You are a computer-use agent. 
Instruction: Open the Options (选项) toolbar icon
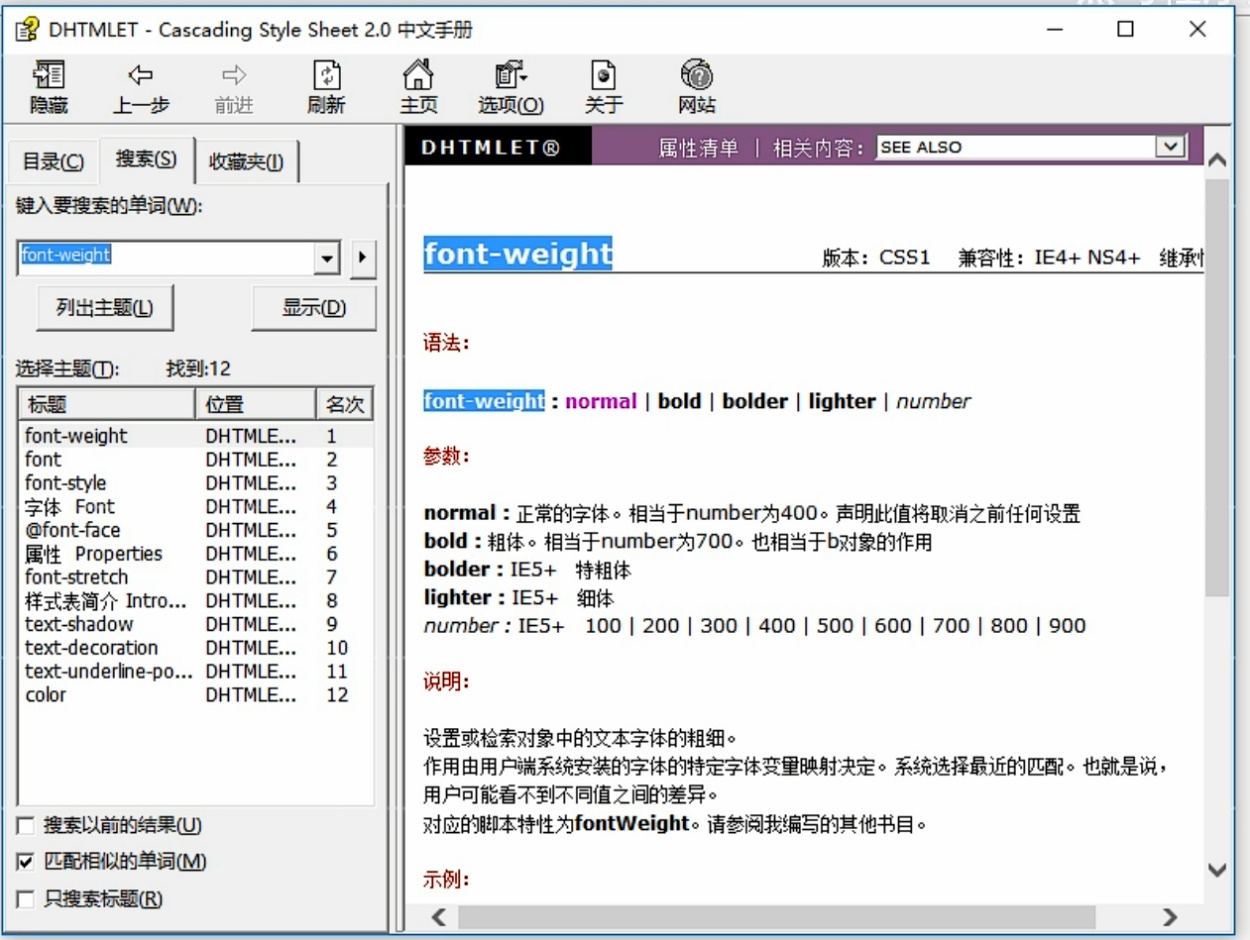(x=511, y=87)
